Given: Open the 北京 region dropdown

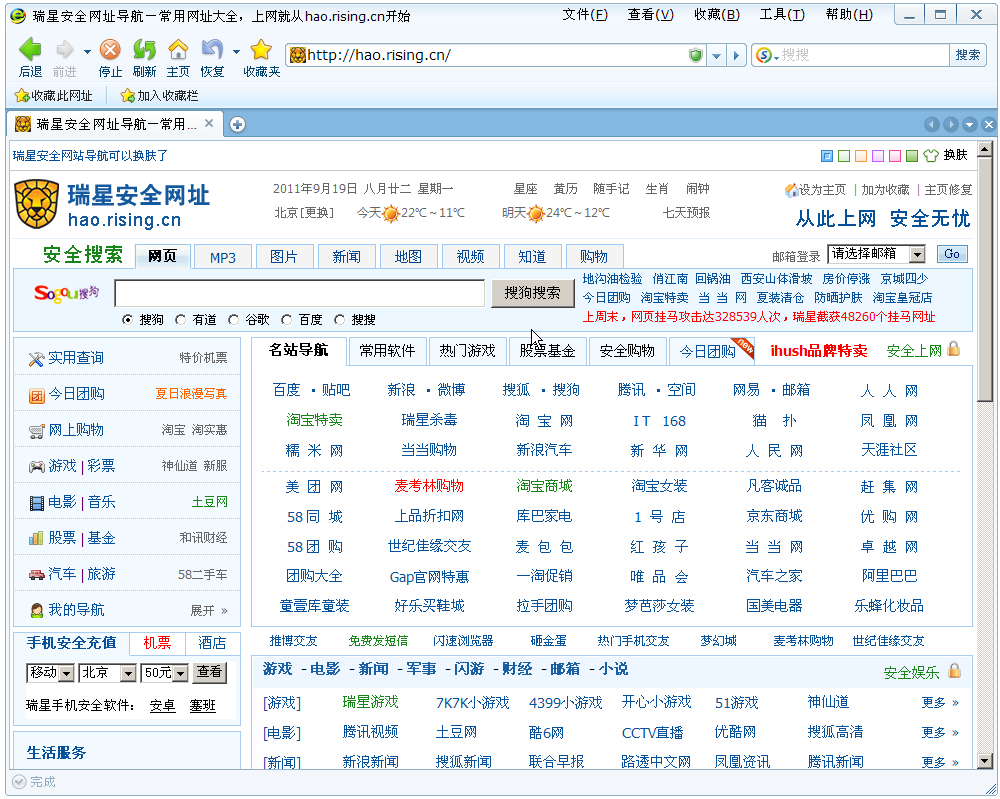Looking at the screenshot, I should (108, 673).
